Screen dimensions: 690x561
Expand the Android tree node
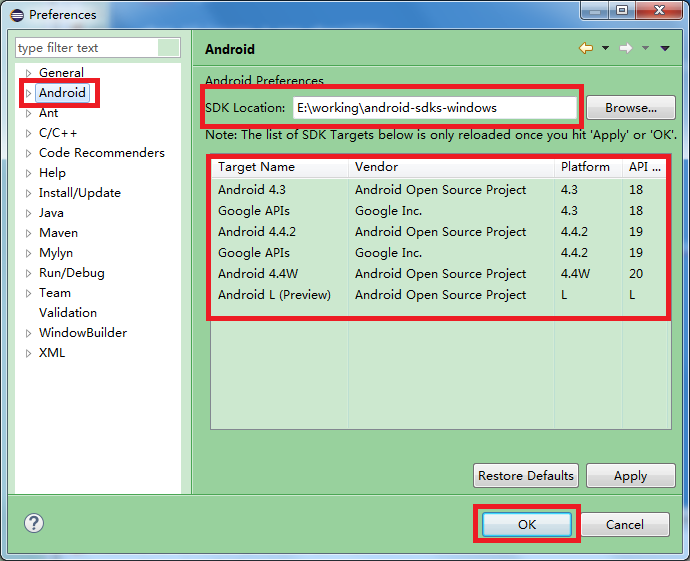click(x=29, y=93)
